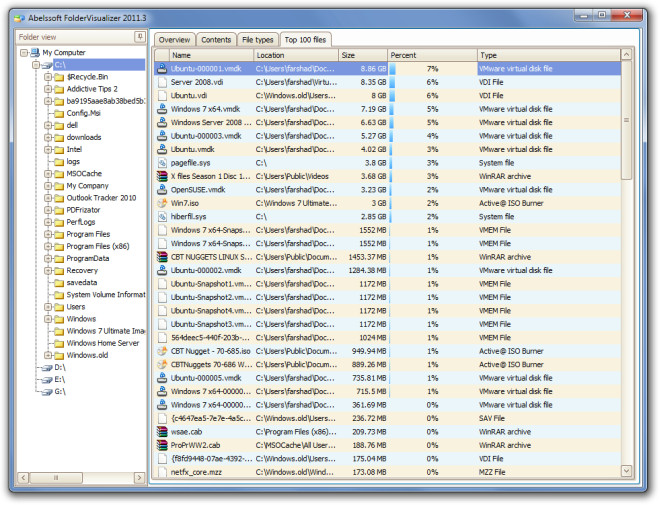Click the VMware icon beside OpenSUSE.vmdk
The width and height of the screenshot is (660, 505).
coord(162,190)
